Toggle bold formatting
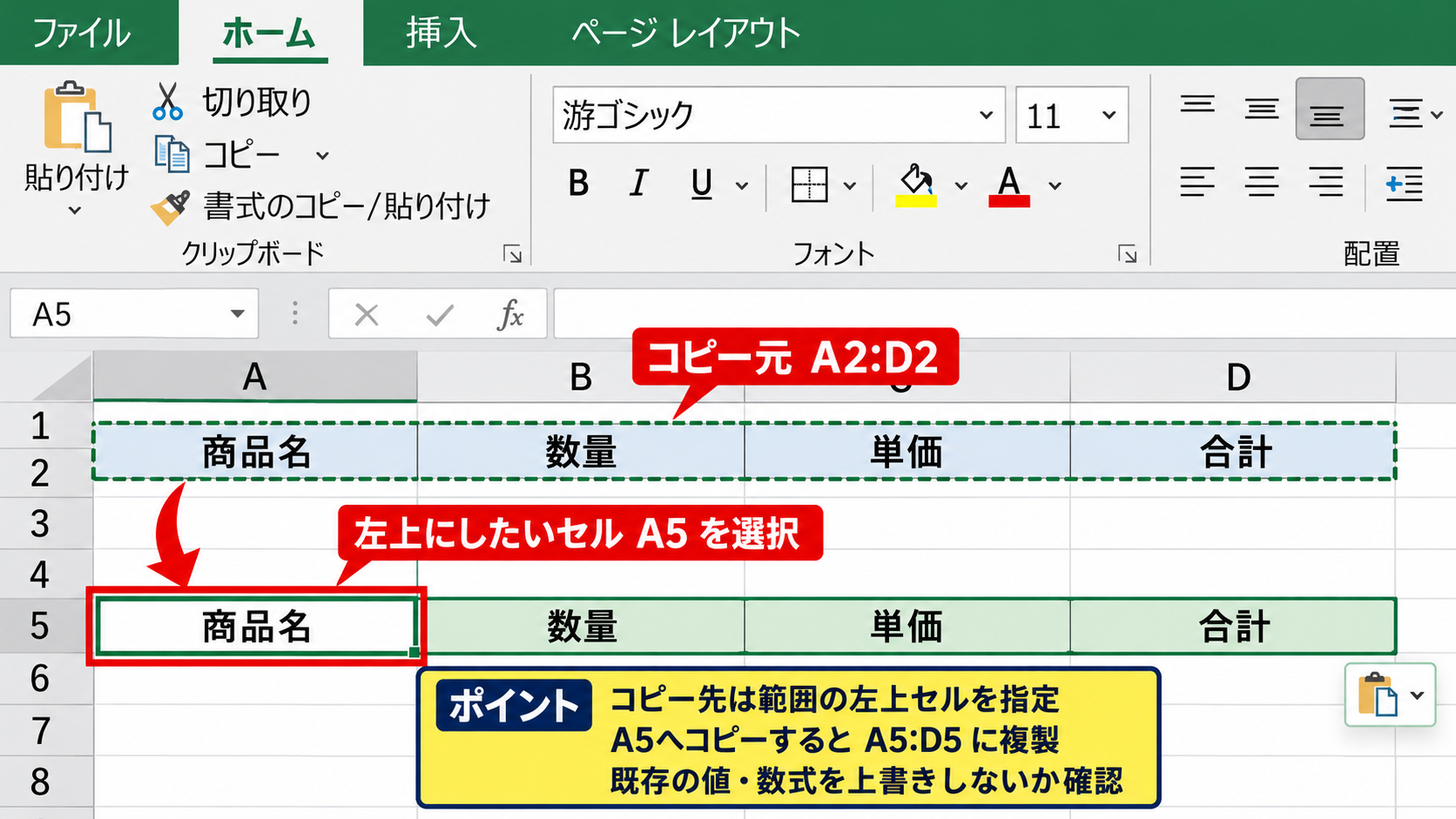The image size is (1456, 819). 578,184
